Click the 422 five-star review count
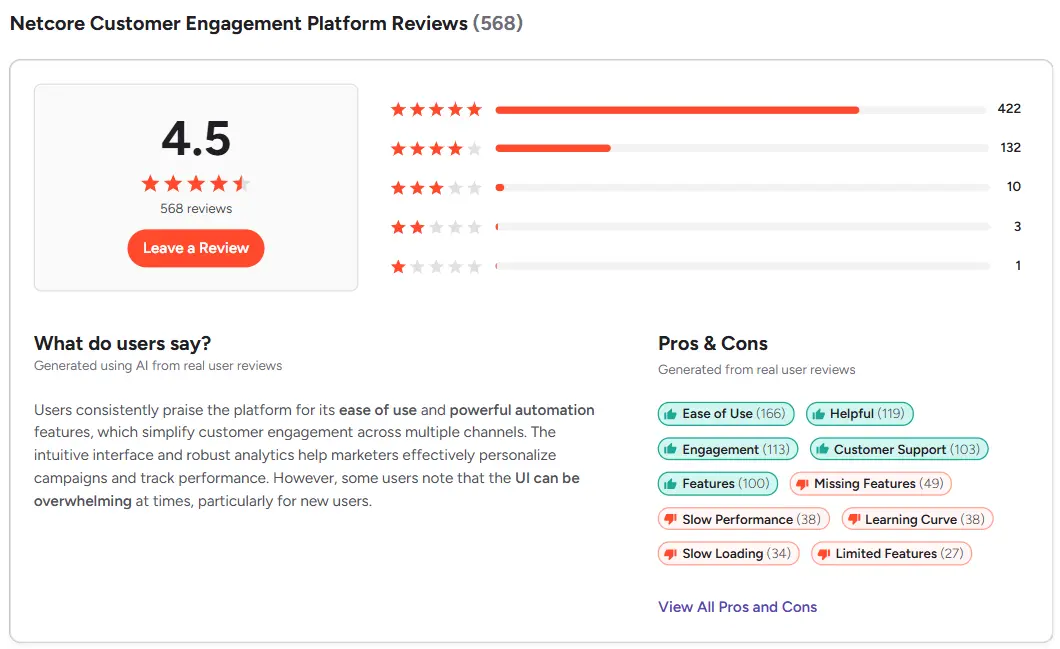Image resolution: width=1060 pixels, height=649 pixels. click(x=1009, y=109)
